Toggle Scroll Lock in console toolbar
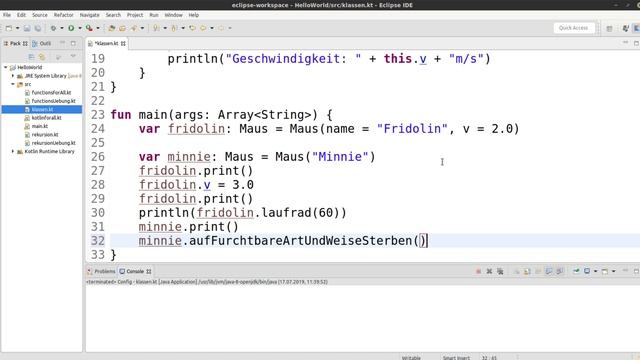Screen dimensions: 640x360 527,271
